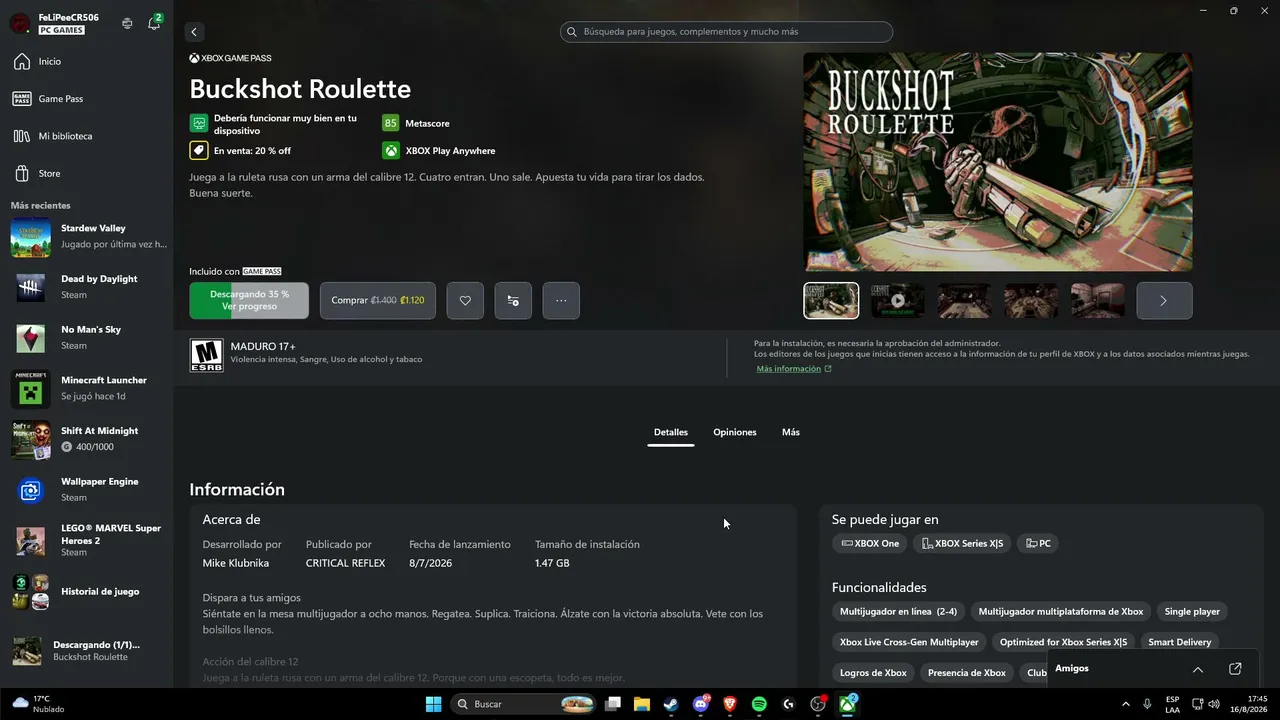1280x720 pixels.
Task: Go back using the back arrow button
Action: point(195,32)
